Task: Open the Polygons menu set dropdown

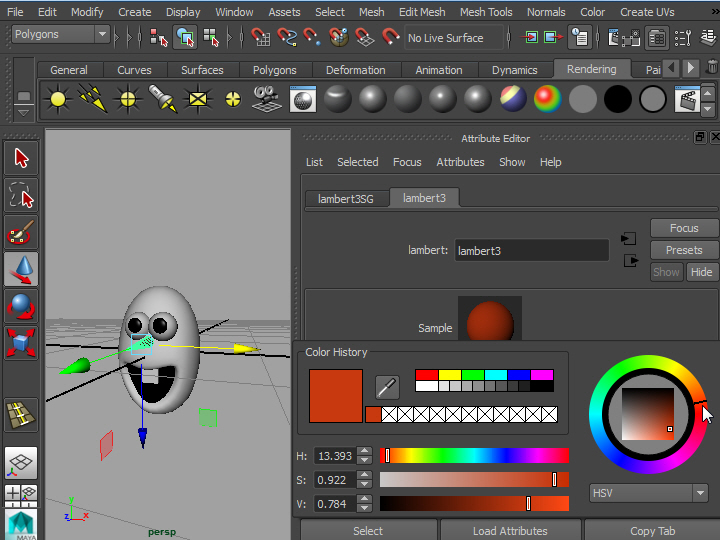Action: (61, 35)
